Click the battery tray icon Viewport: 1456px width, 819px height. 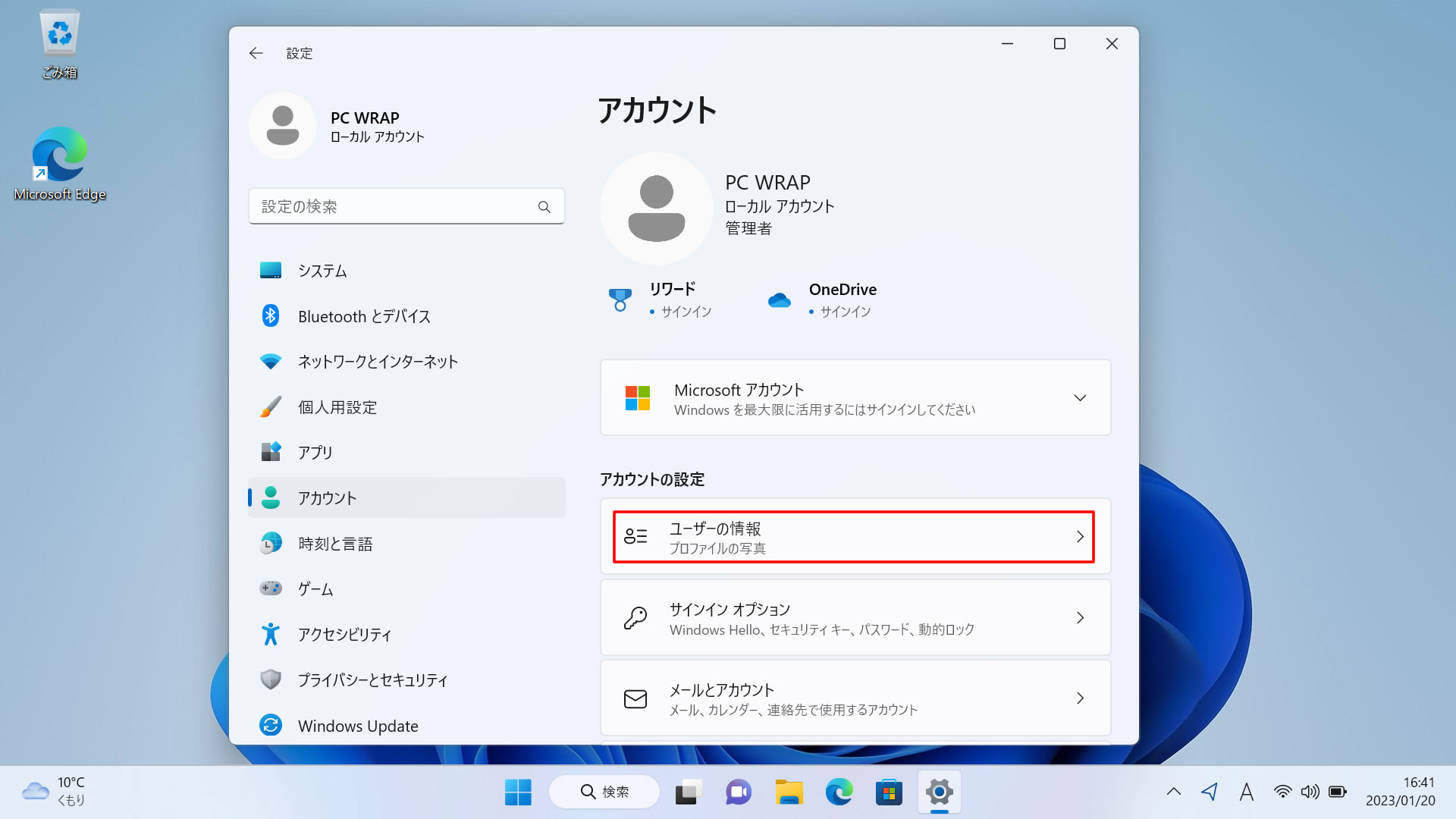tap(1338, 792)
